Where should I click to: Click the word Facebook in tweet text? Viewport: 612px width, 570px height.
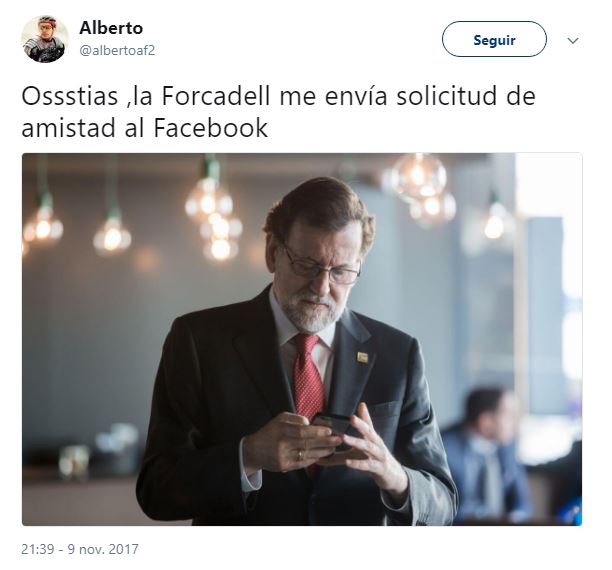(x=211, y=128)
